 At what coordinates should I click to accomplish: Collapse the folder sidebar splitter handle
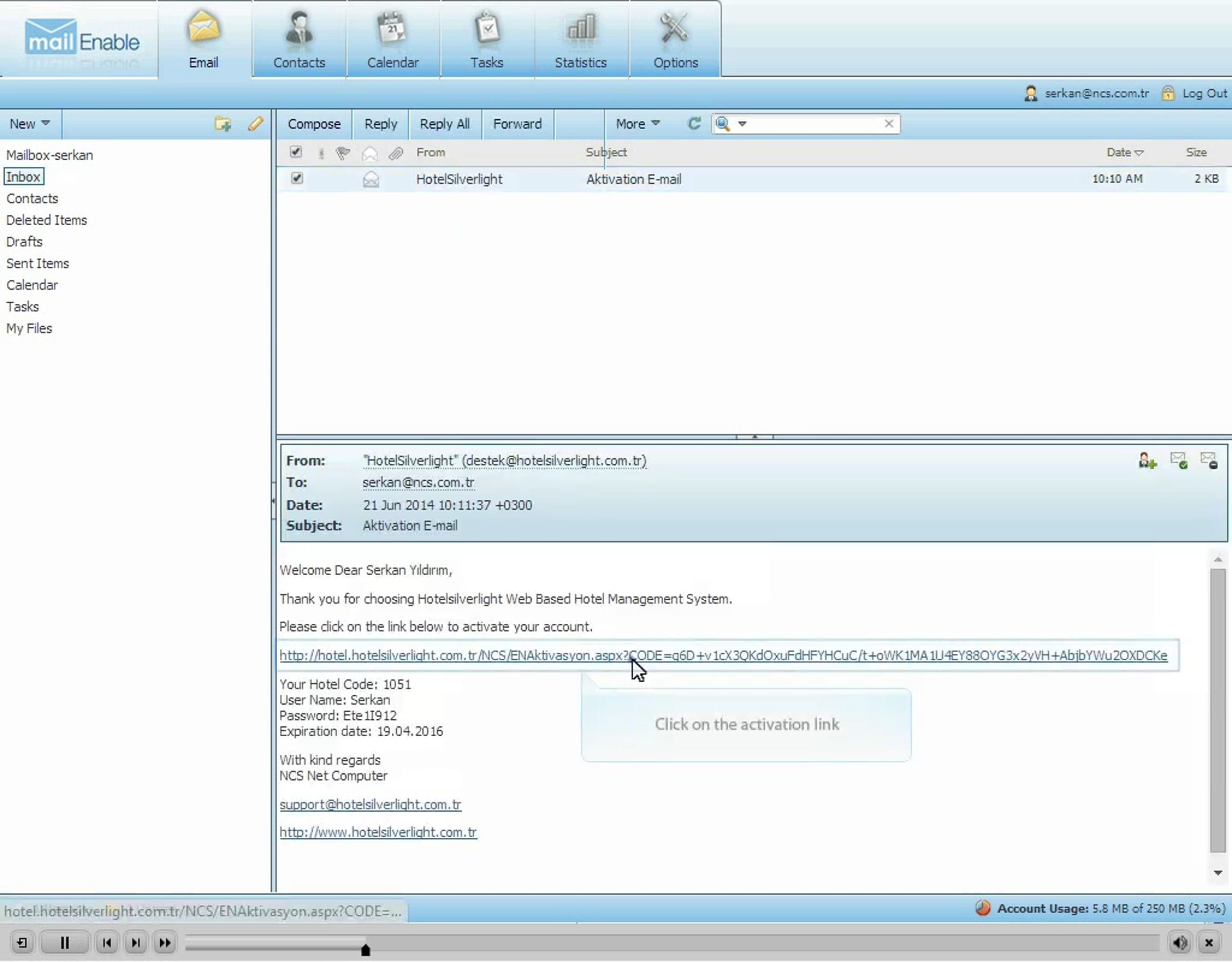pos(273,500)
